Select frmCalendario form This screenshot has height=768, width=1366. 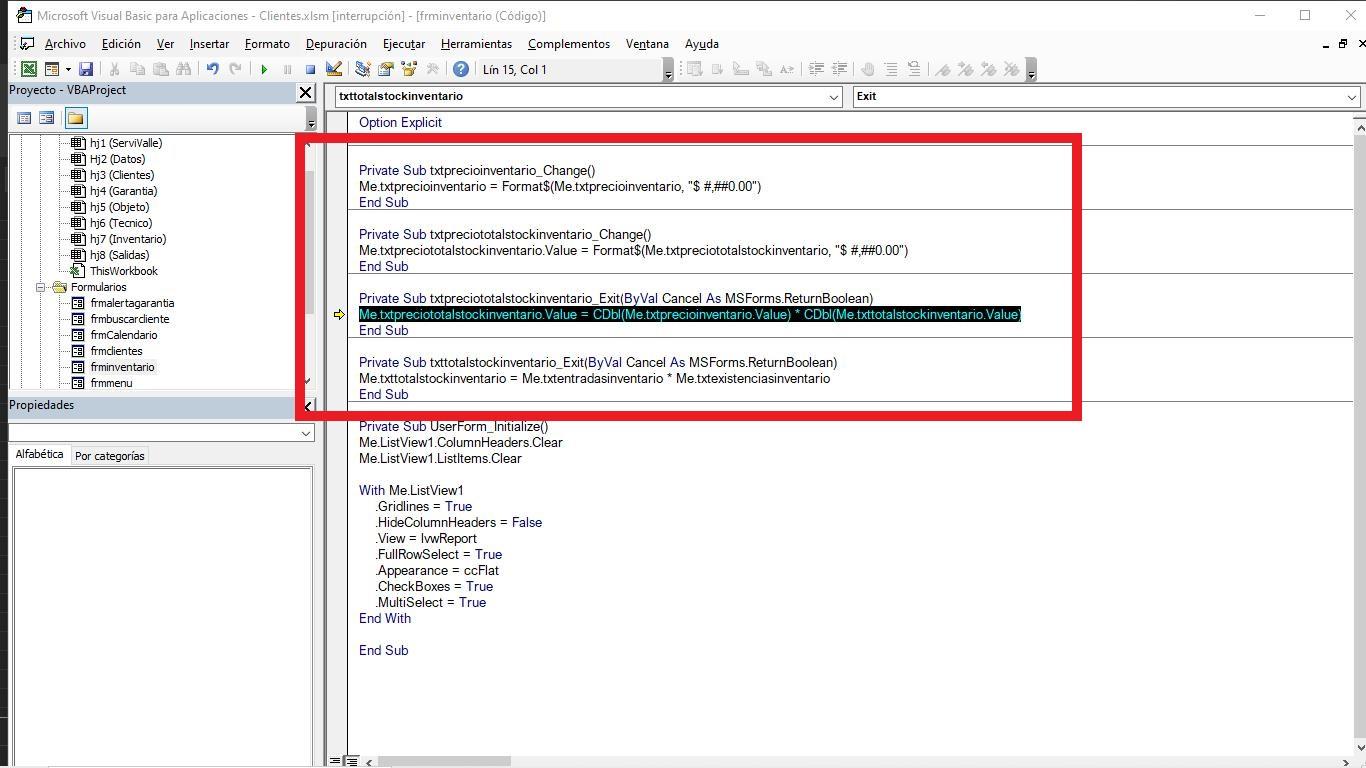123,335
